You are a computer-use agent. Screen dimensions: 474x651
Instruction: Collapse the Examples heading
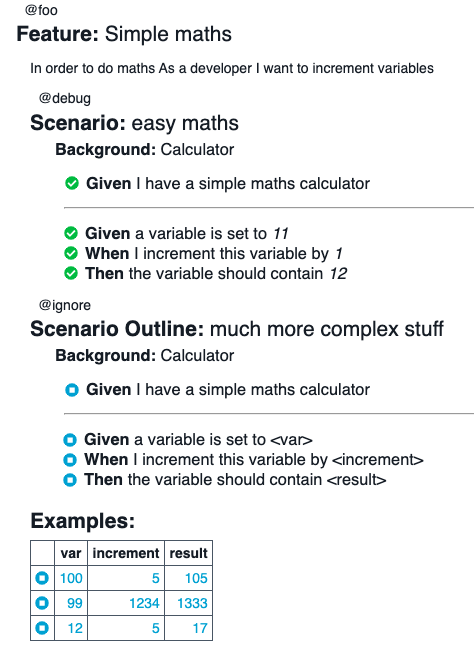click(83, 521)
